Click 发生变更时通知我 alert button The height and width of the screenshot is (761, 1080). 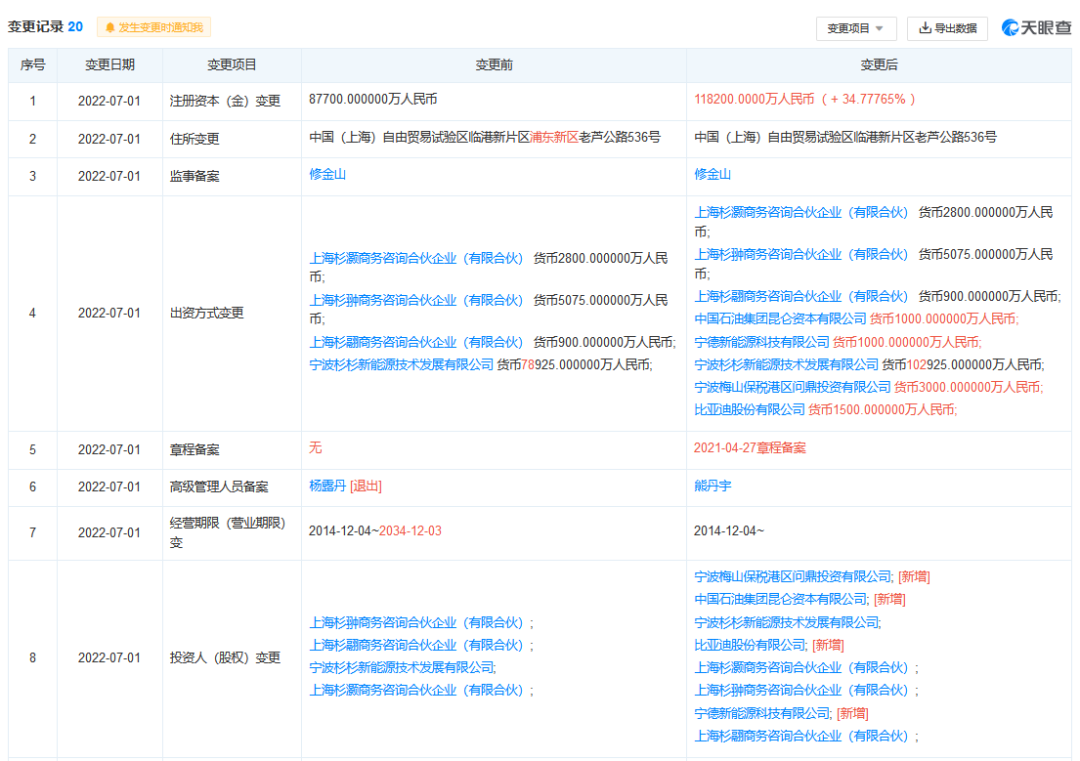coord(154,28)
